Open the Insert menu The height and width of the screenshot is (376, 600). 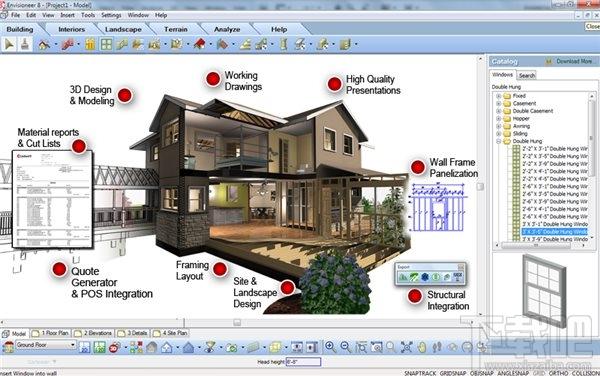click(x=67, y=15)
